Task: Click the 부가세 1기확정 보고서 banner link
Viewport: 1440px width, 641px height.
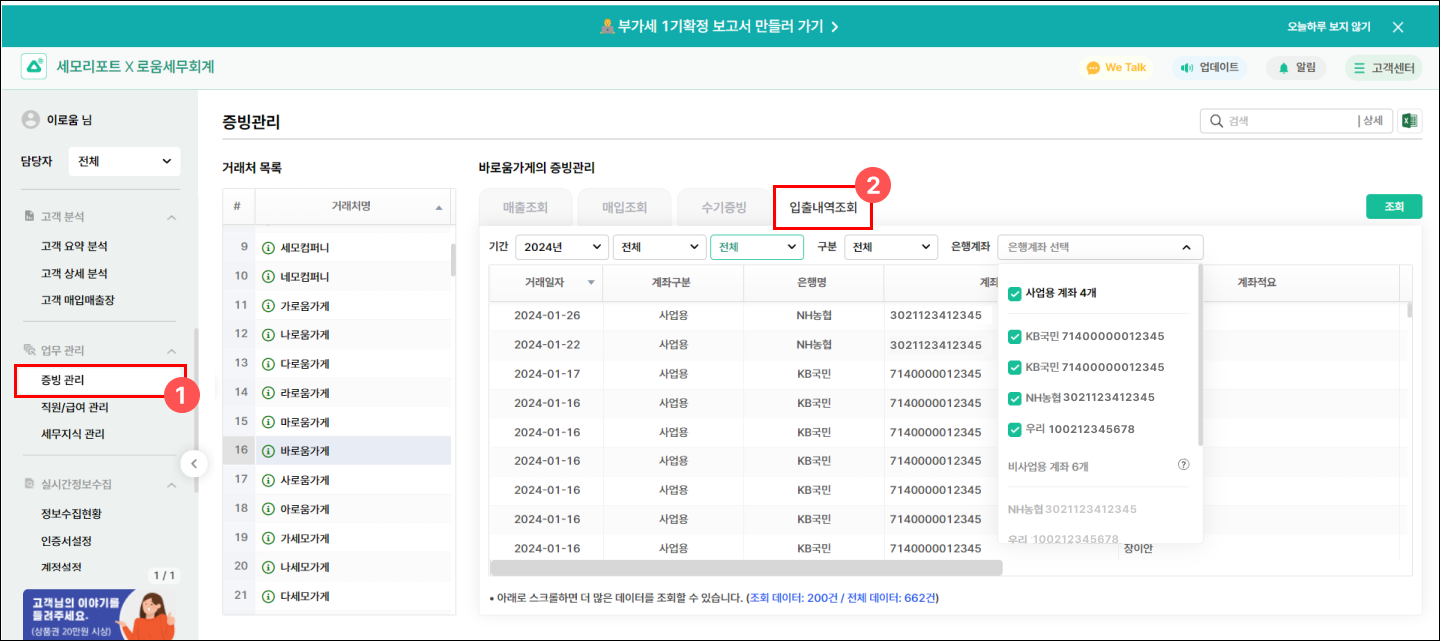Action: [x=719, y=27]
